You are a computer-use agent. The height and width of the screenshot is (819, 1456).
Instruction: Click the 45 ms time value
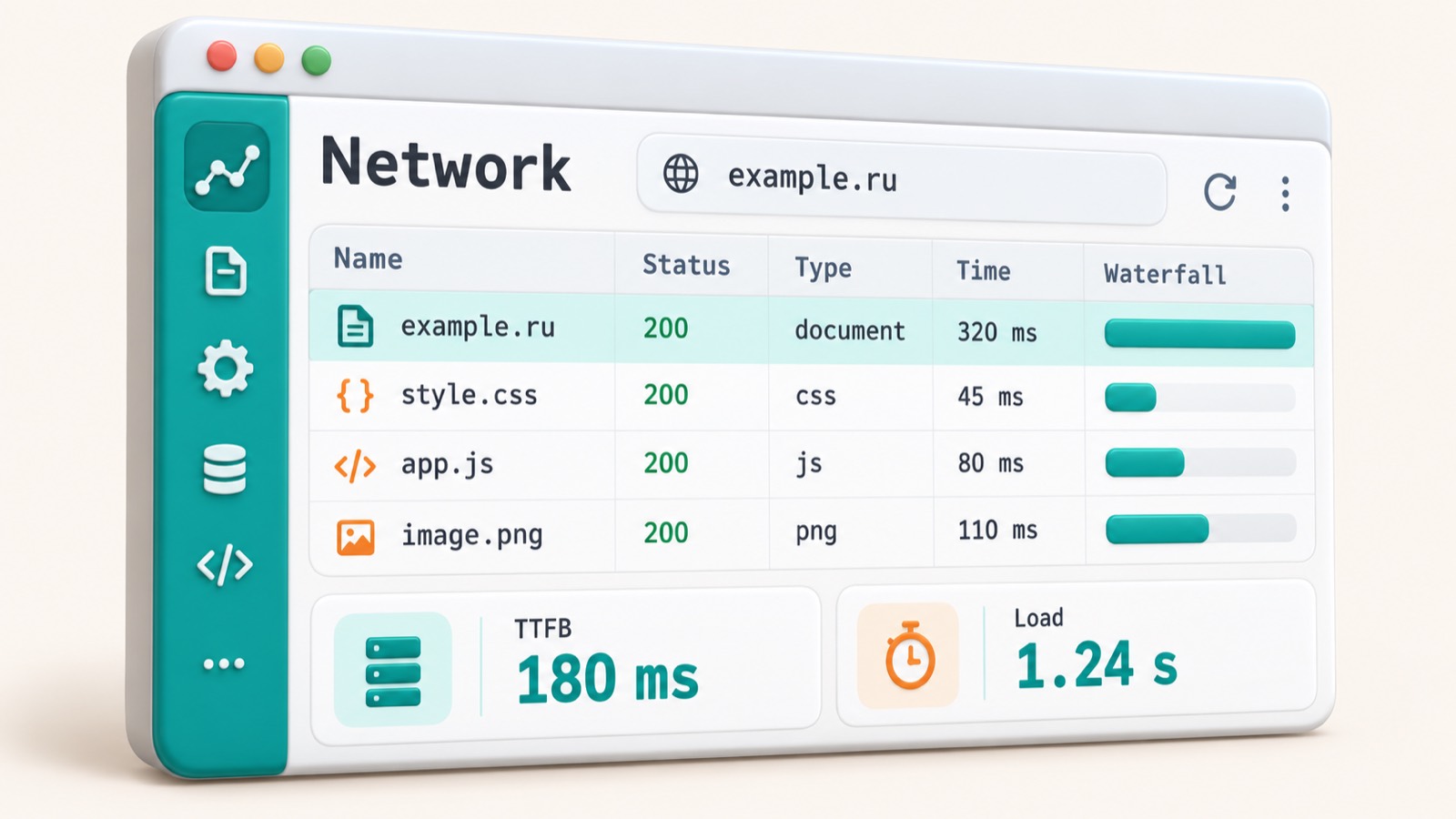coord(990,397)
